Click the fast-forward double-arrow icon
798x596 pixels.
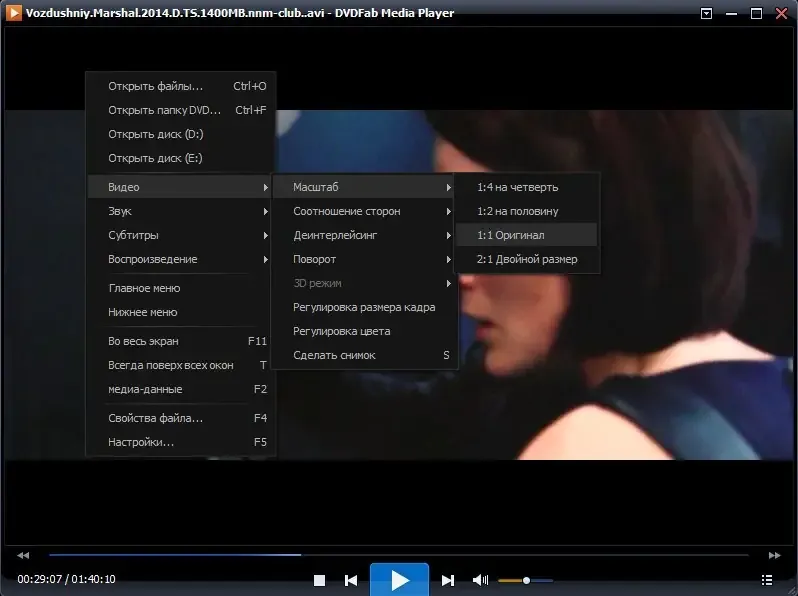tap(774, 555)
